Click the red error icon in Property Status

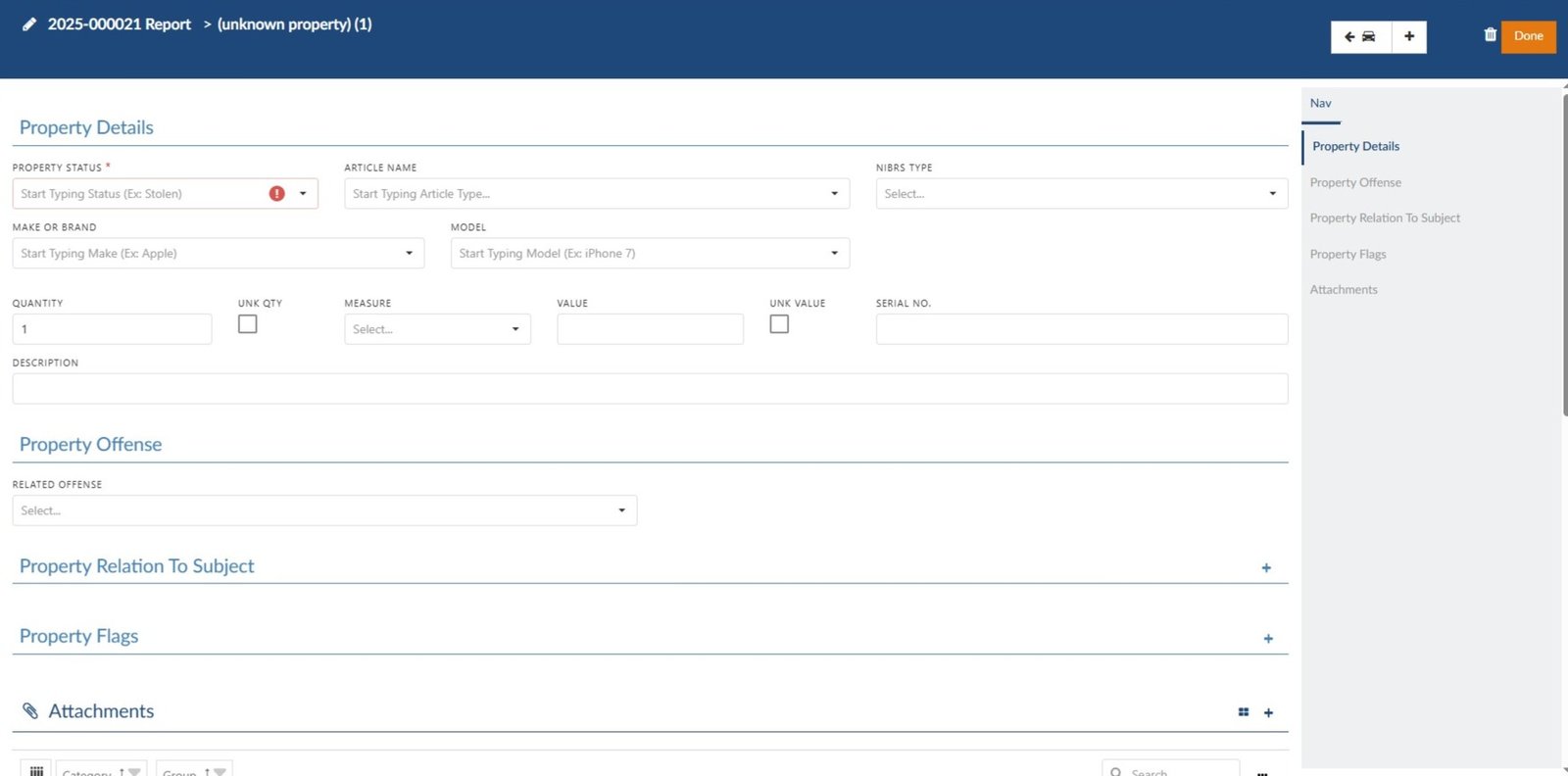[276, 194]
